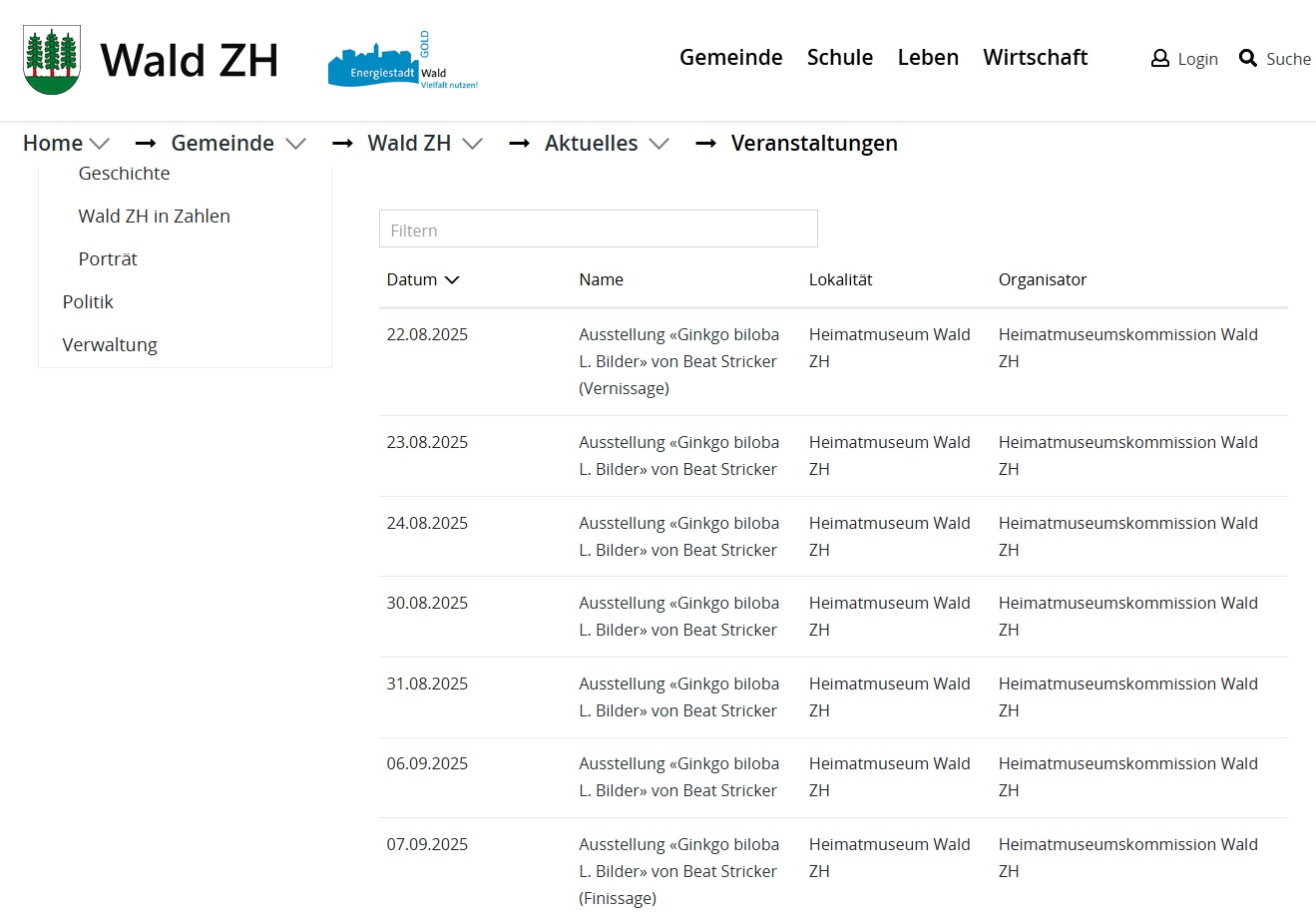Open search via the magnifier icon
1316x917 pixels.
(x=1247, y=59)
